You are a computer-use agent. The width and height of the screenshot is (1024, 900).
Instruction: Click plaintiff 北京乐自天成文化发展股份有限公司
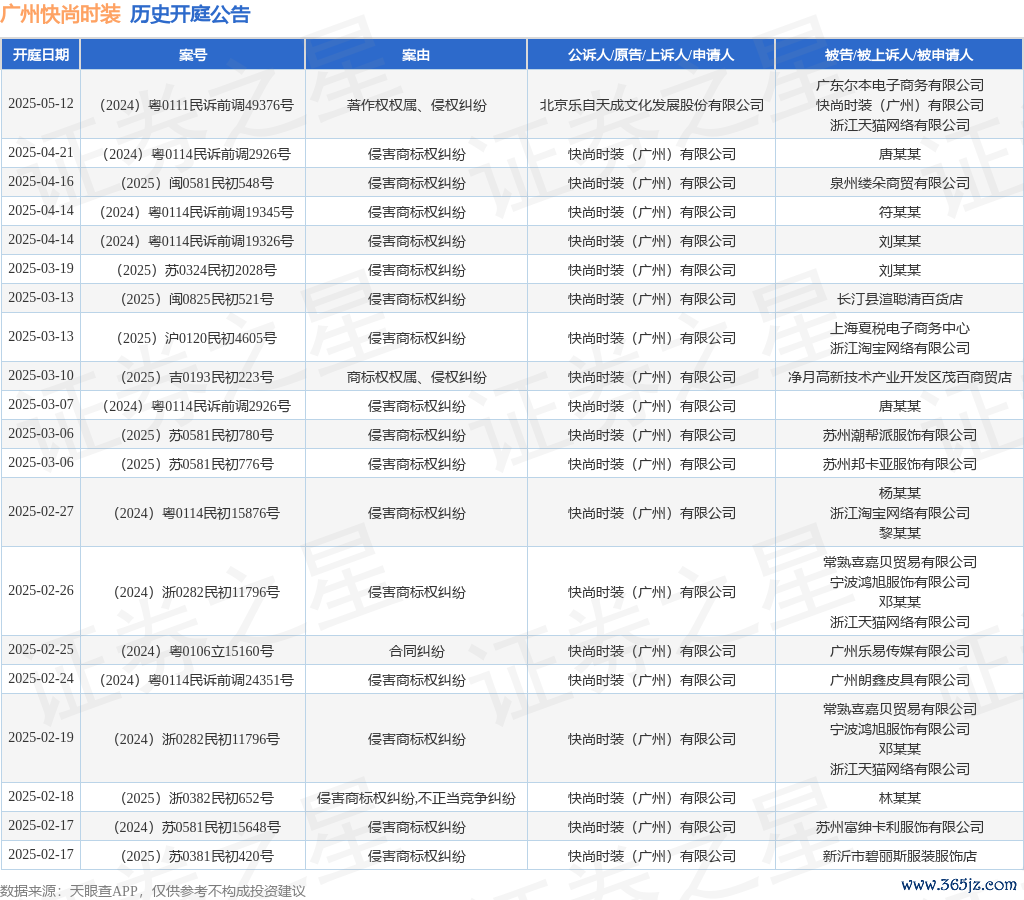pos(651,105)
